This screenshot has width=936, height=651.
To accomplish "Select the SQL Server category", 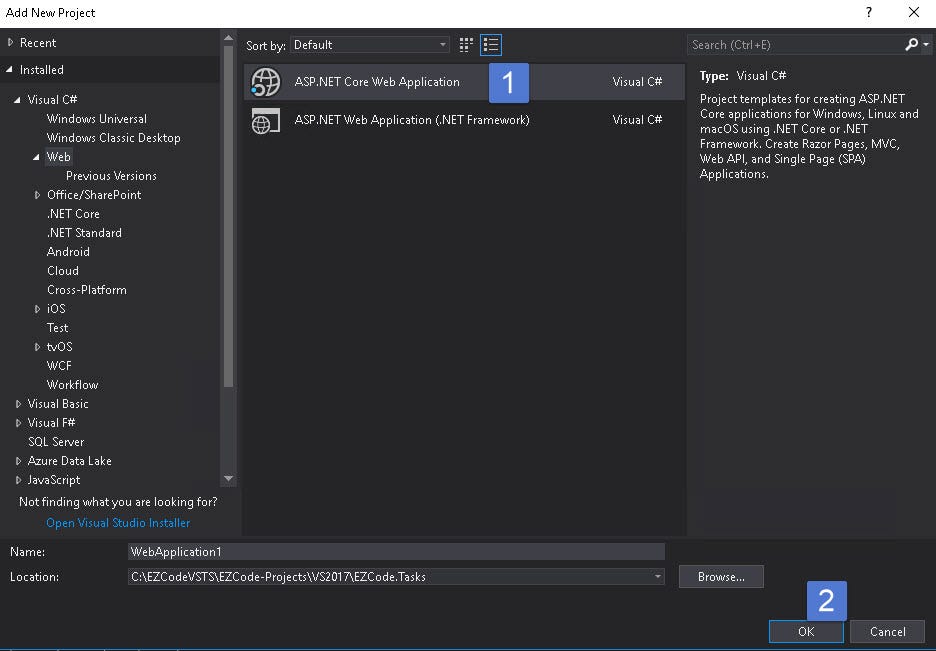I will pyautogui.click(x=56, y=442).
